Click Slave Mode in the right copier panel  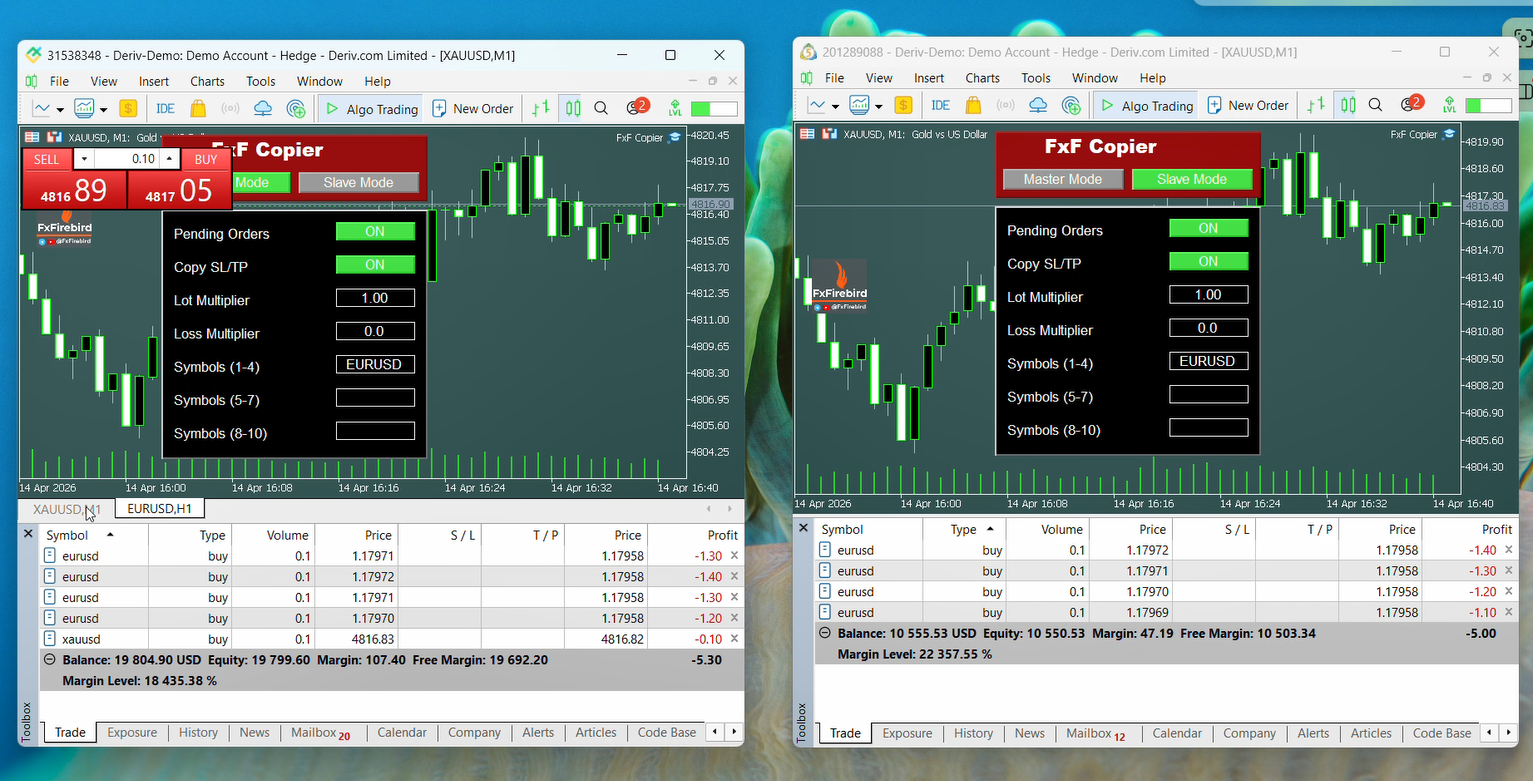pos(1192,179)
